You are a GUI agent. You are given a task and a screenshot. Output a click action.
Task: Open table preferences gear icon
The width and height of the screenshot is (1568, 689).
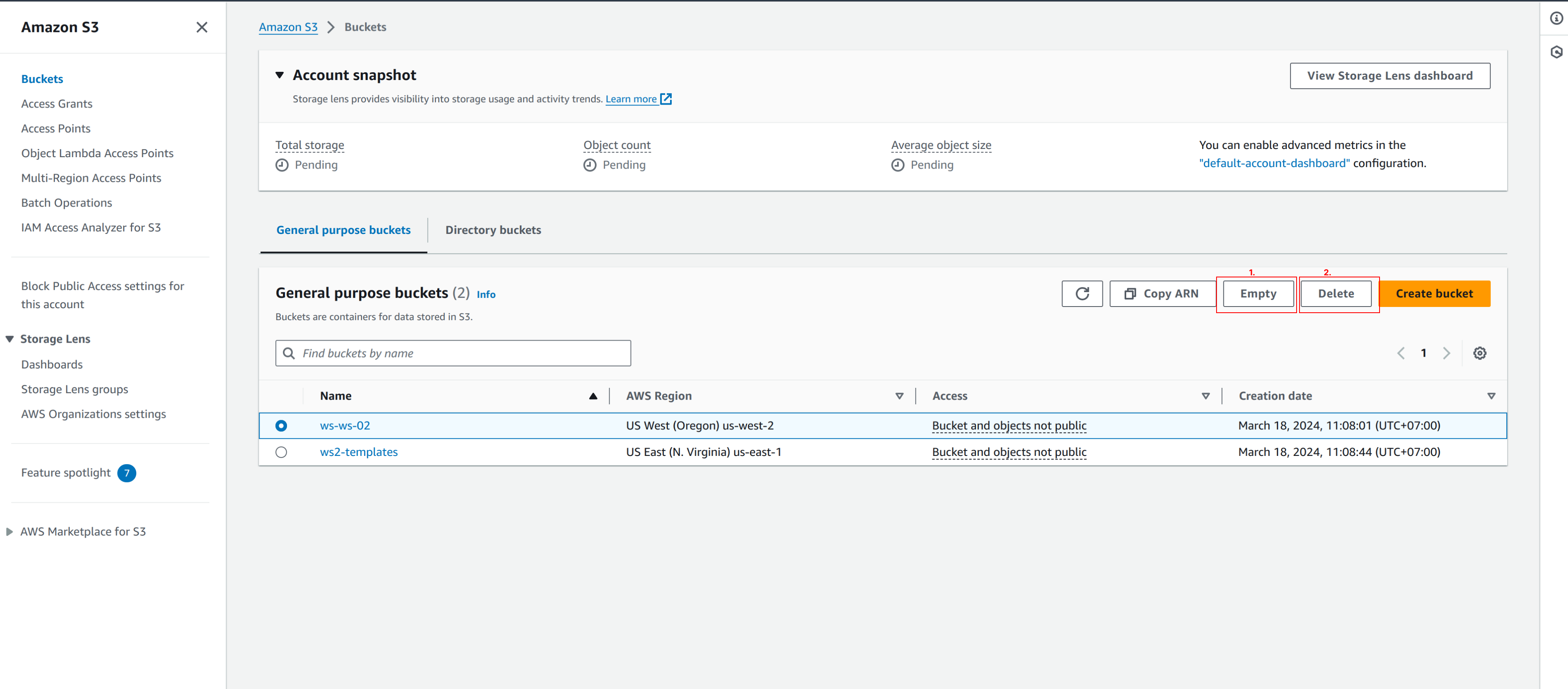coord(1479,353)
